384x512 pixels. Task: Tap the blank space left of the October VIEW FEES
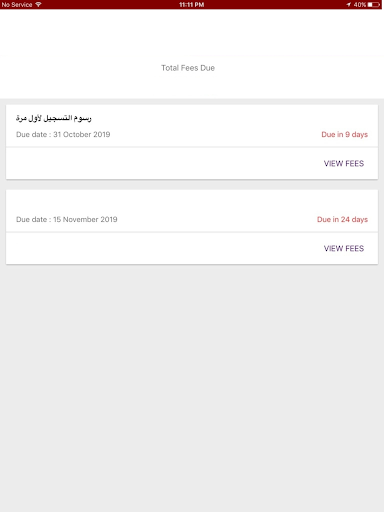coord(165,163)
